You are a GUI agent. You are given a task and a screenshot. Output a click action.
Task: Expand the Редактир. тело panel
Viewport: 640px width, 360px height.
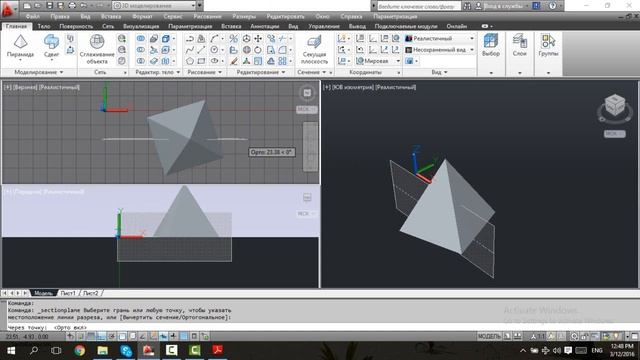(158, 72)
